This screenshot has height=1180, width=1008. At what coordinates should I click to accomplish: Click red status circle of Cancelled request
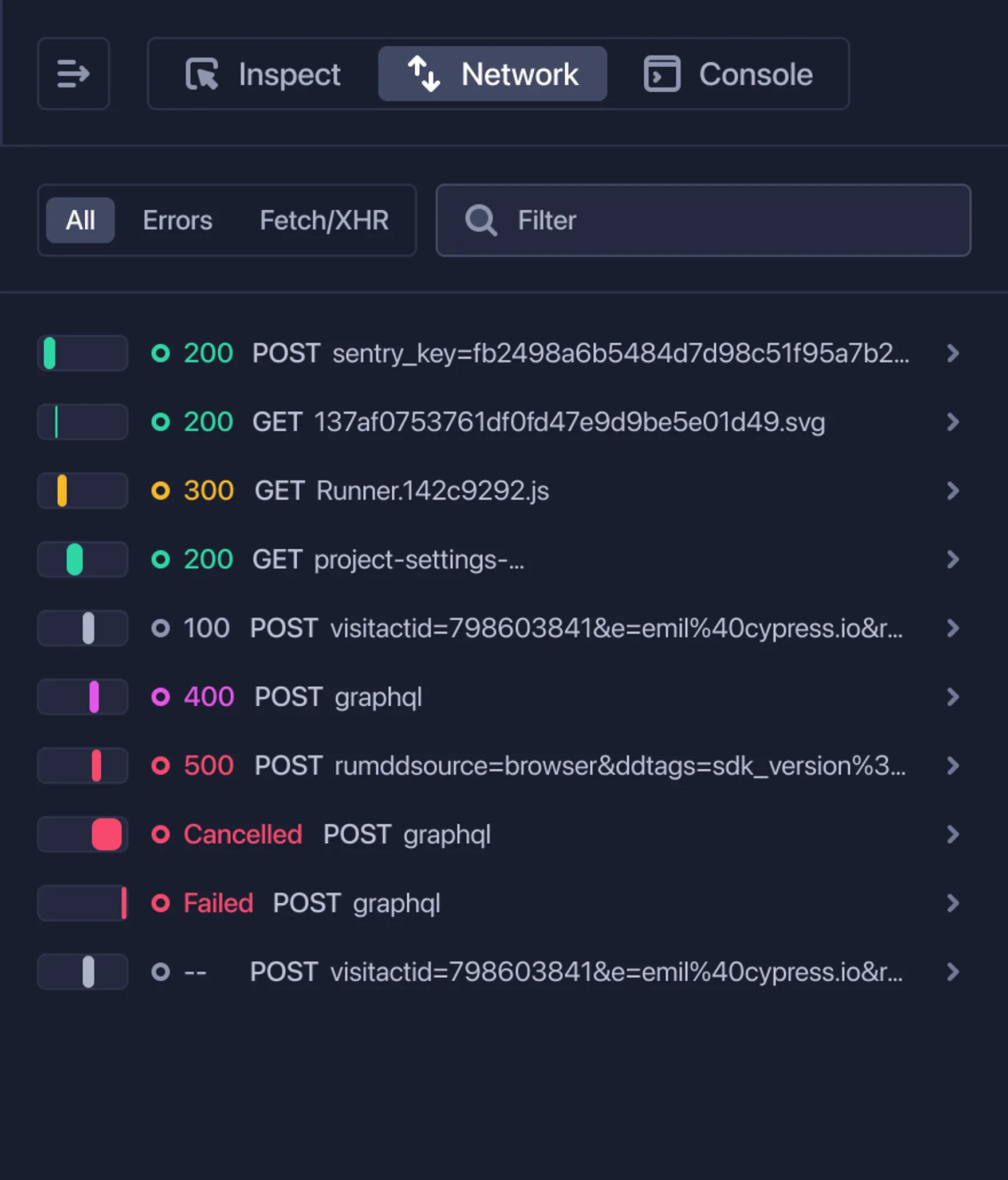click(x=160, y=835)
